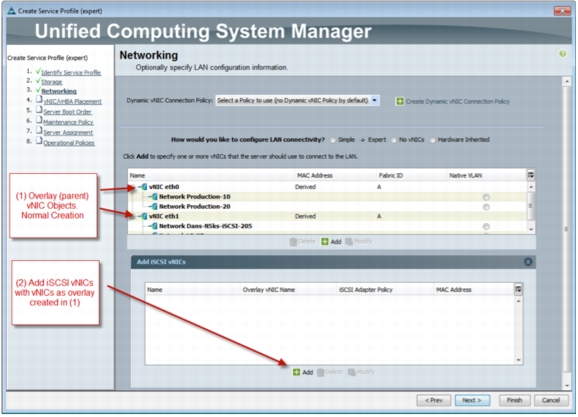Click the main panel vertical scrollbar
Viewport: 578px width, 417px height.
567,233
